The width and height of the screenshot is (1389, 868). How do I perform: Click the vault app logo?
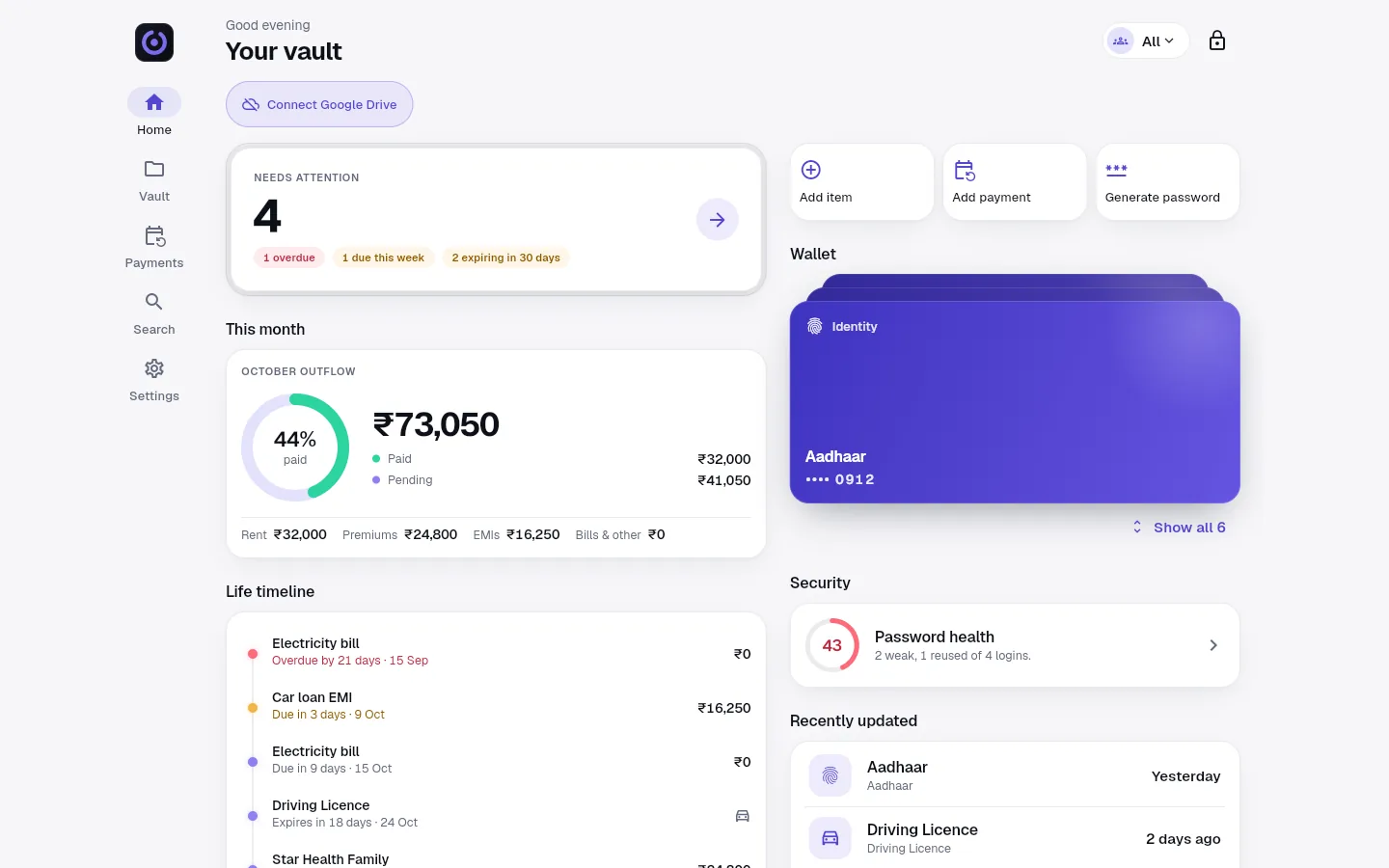tap(154, 42)
